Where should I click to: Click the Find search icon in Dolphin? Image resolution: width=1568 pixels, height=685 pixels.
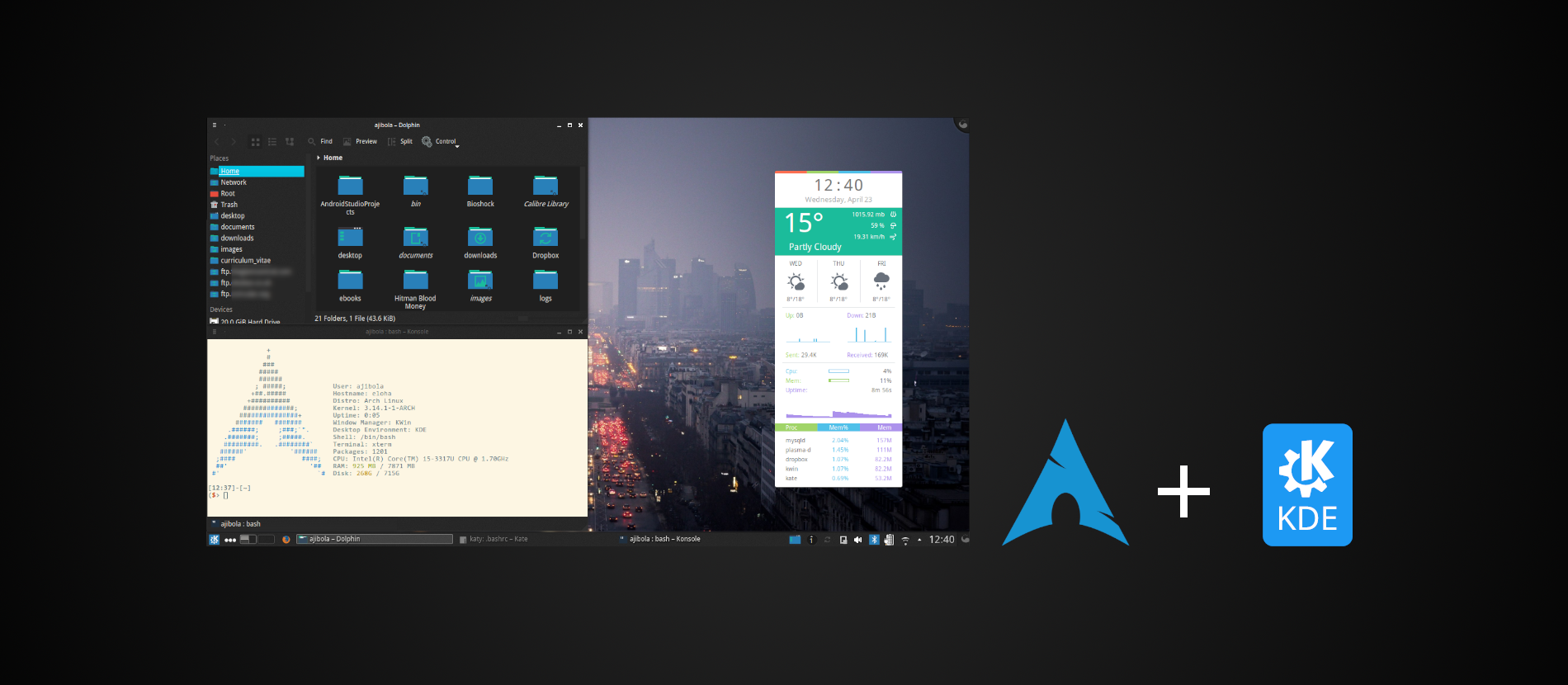coord(312,142)
